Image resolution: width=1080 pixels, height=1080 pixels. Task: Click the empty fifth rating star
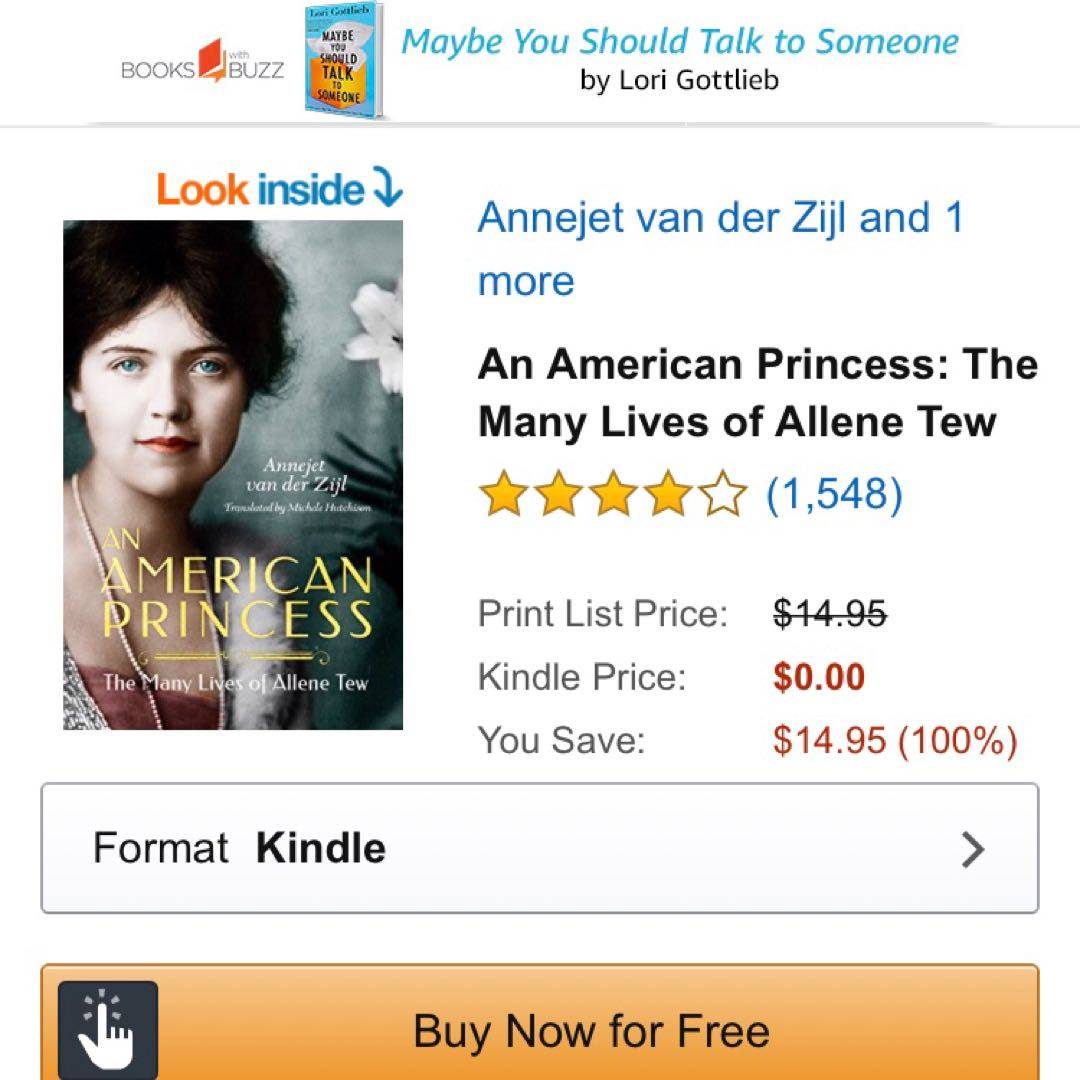coord(723,493)
